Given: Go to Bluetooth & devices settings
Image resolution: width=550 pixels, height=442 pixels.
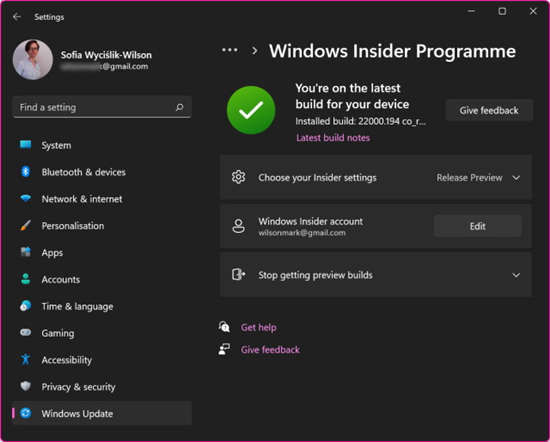Looking at the screenshot, I should pos(102,172).
